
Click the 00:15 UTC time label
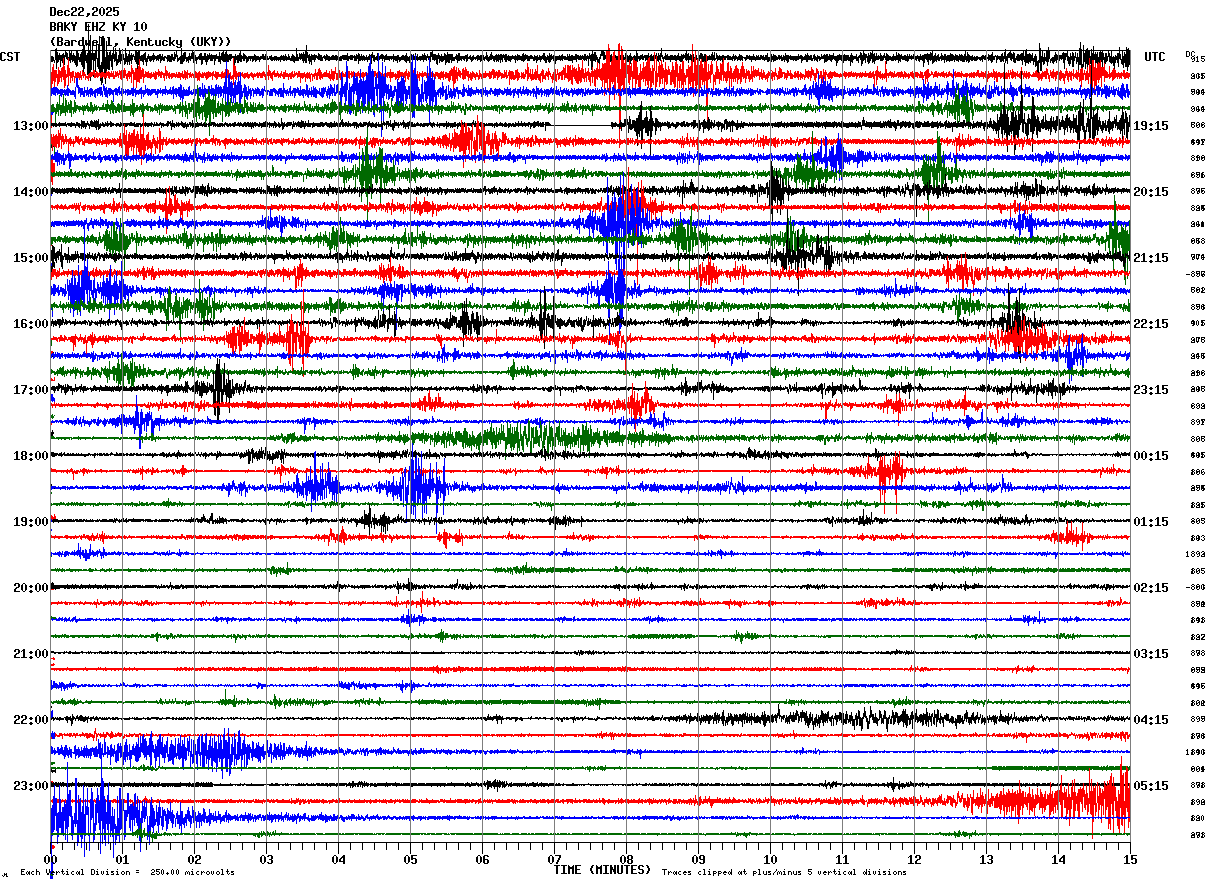1151,456
